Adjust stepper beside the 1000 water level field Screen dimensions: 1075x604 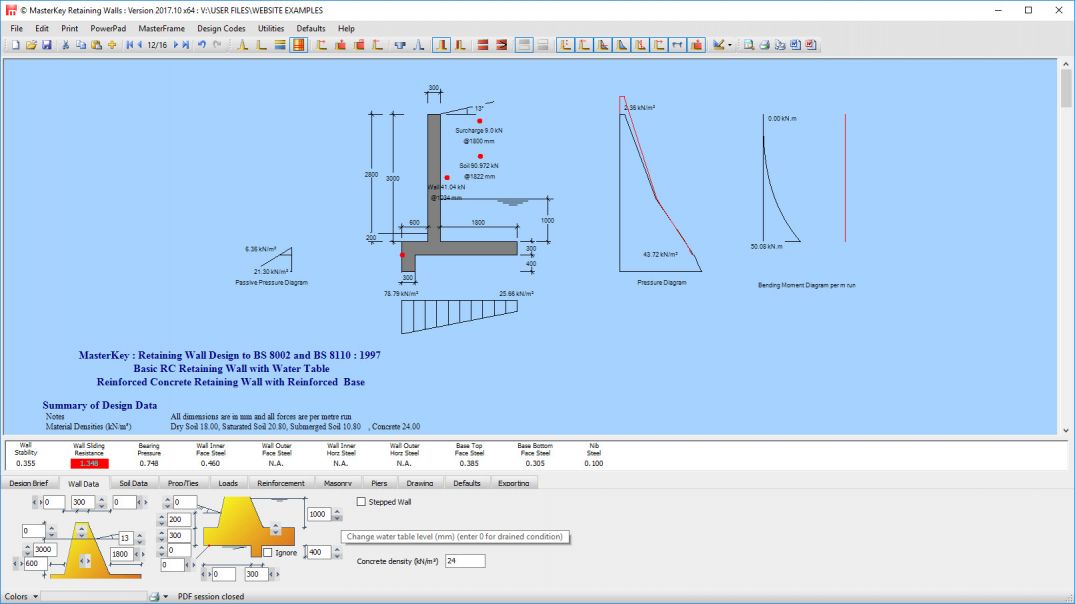(337, 514)
